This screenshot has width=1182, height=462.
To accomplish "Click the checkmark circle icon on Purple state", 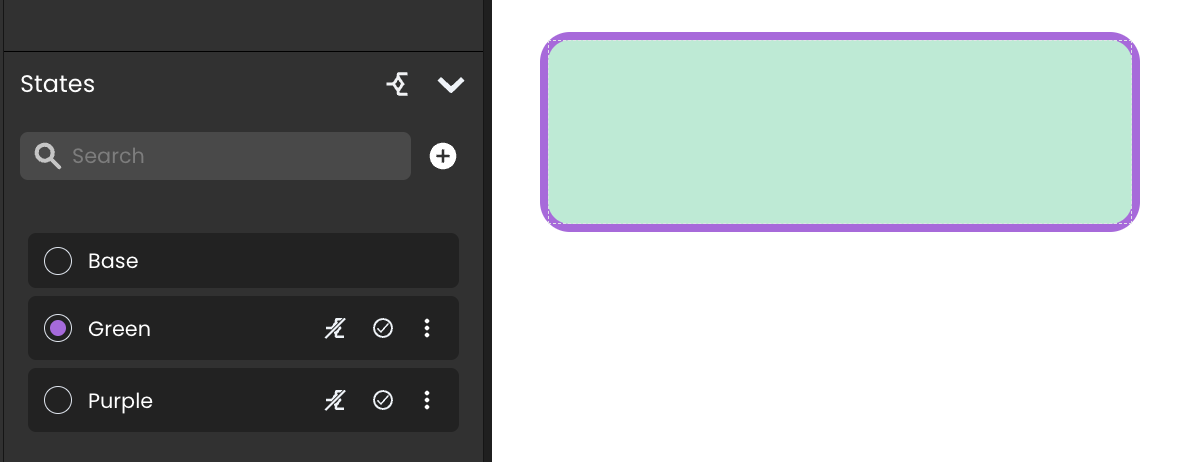I will click(383, 400).
